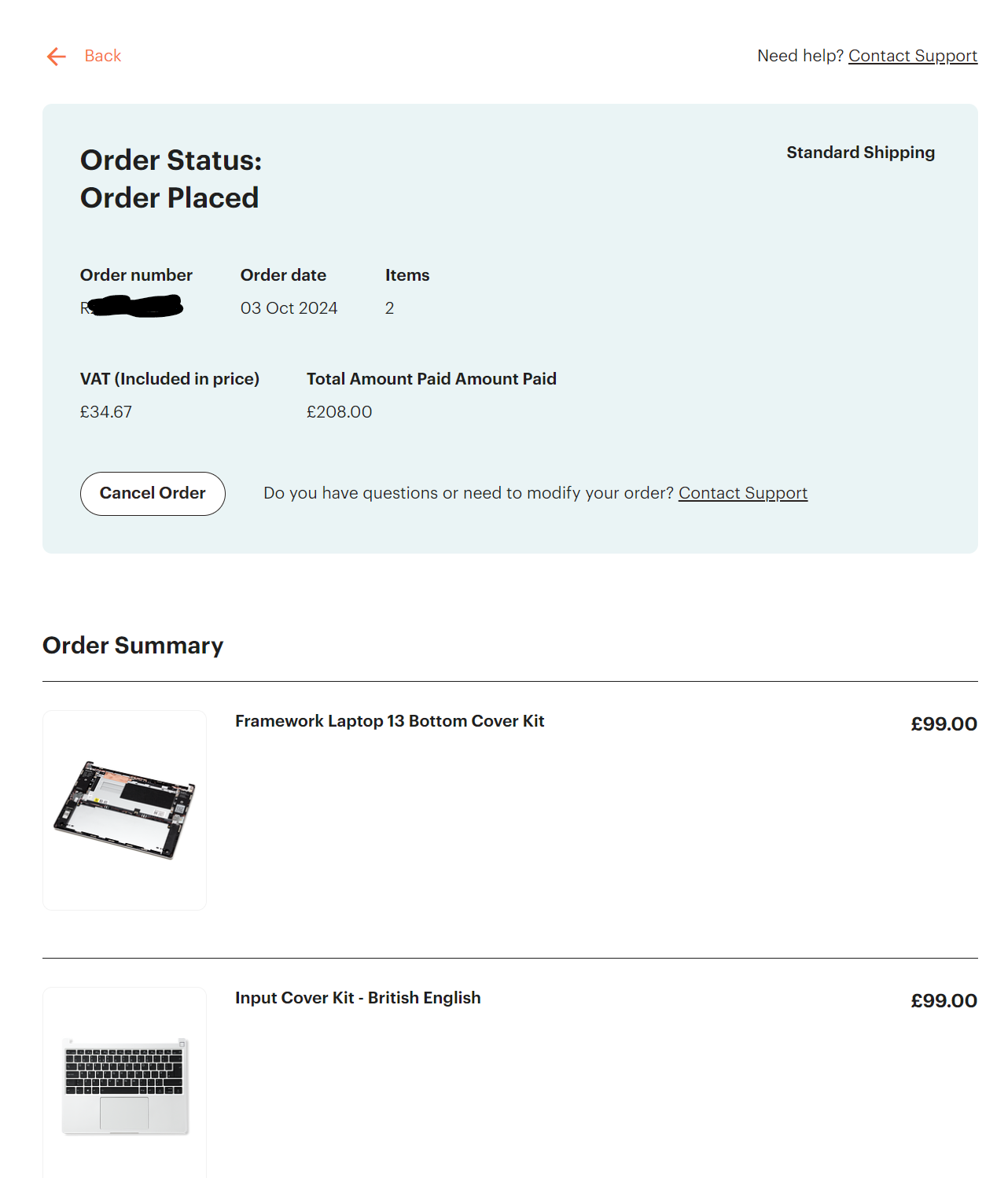Click the order date 03 Oct 2024

tap(289, 308)
